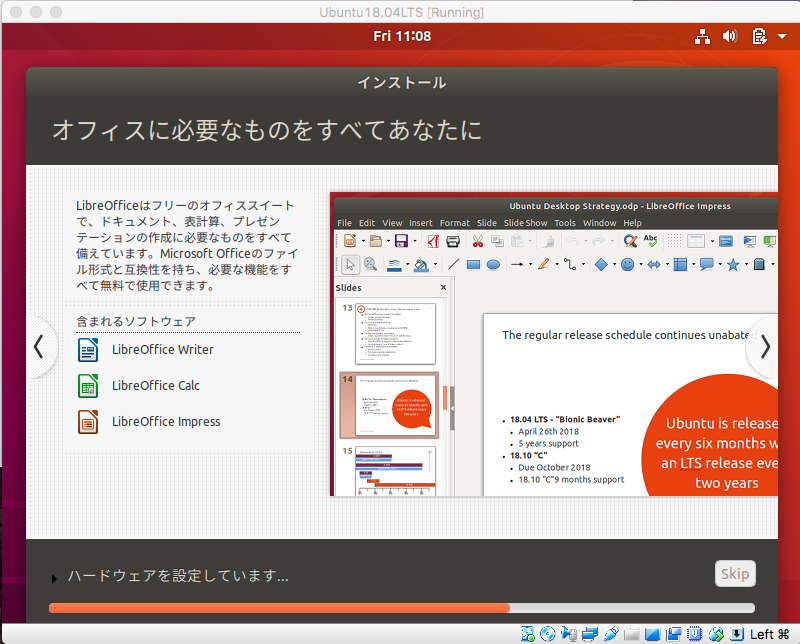Select the Star shapes tool

click(x=733, y=264)
